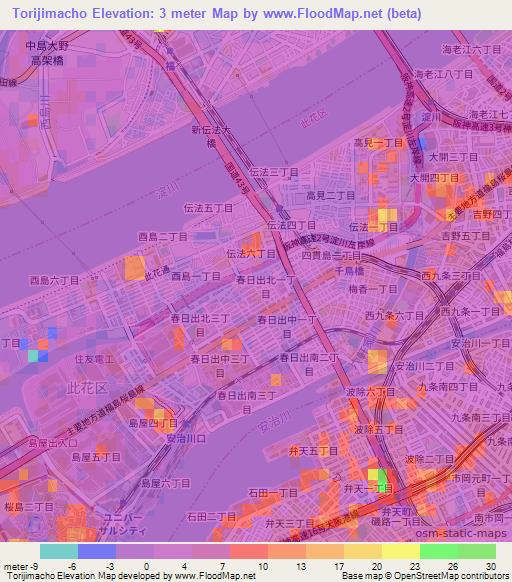Click the Torijimacho Elevation map title
The height and width of the screenshot is (582, 512).
tap(217, 14)
